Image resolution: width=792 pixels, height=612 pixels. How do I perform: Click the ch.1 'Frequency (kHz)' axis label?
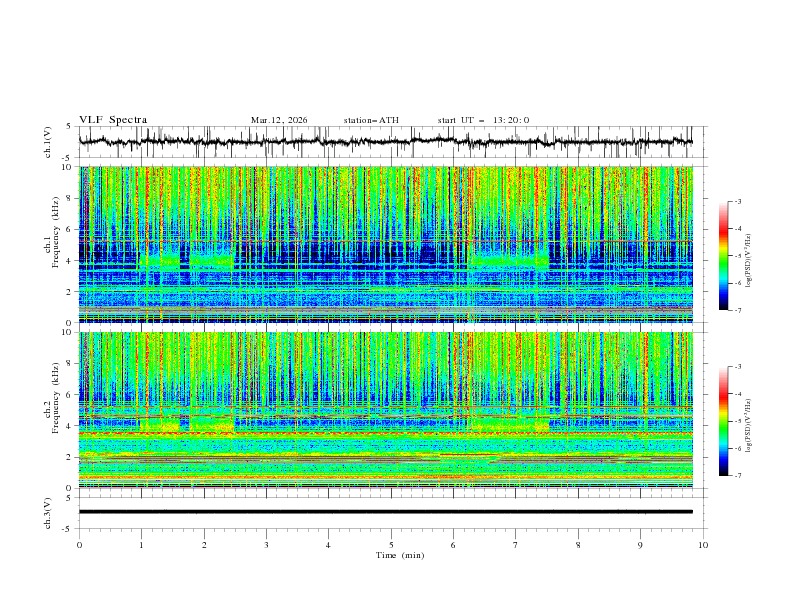click(55, 230)
